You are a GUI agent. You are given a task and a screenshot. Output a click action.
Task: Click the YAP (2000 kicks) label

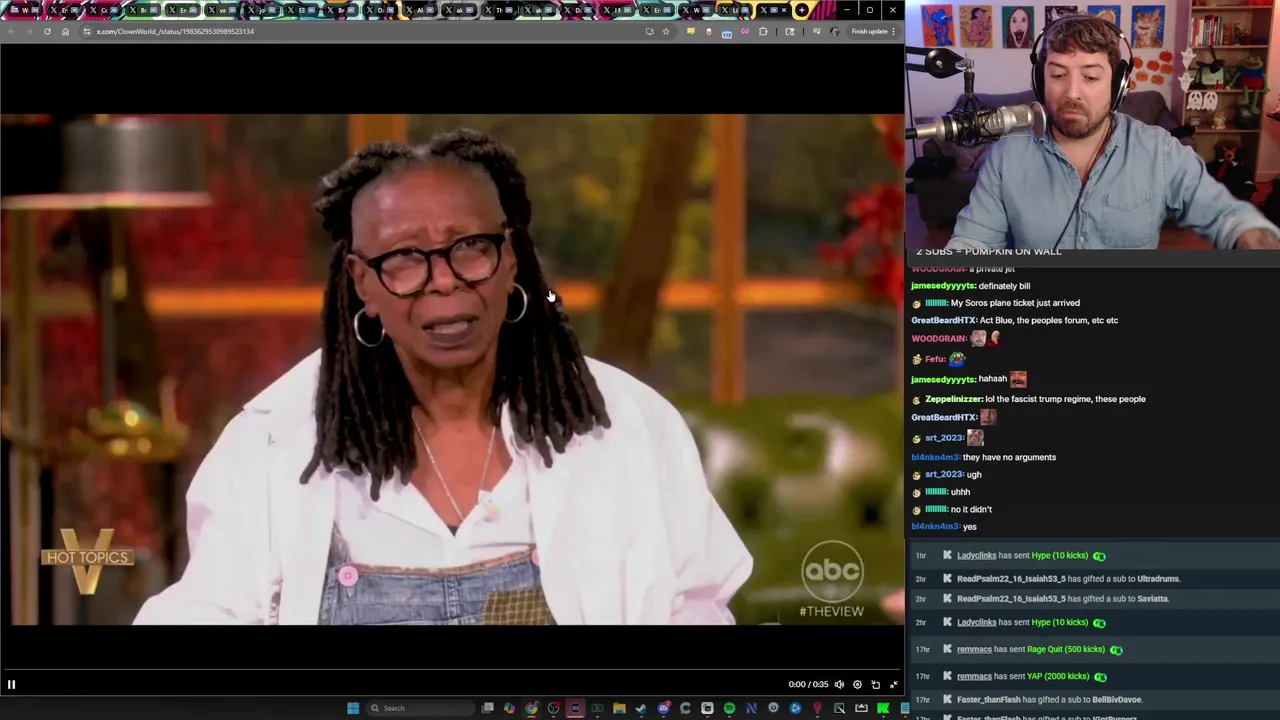1058,676
